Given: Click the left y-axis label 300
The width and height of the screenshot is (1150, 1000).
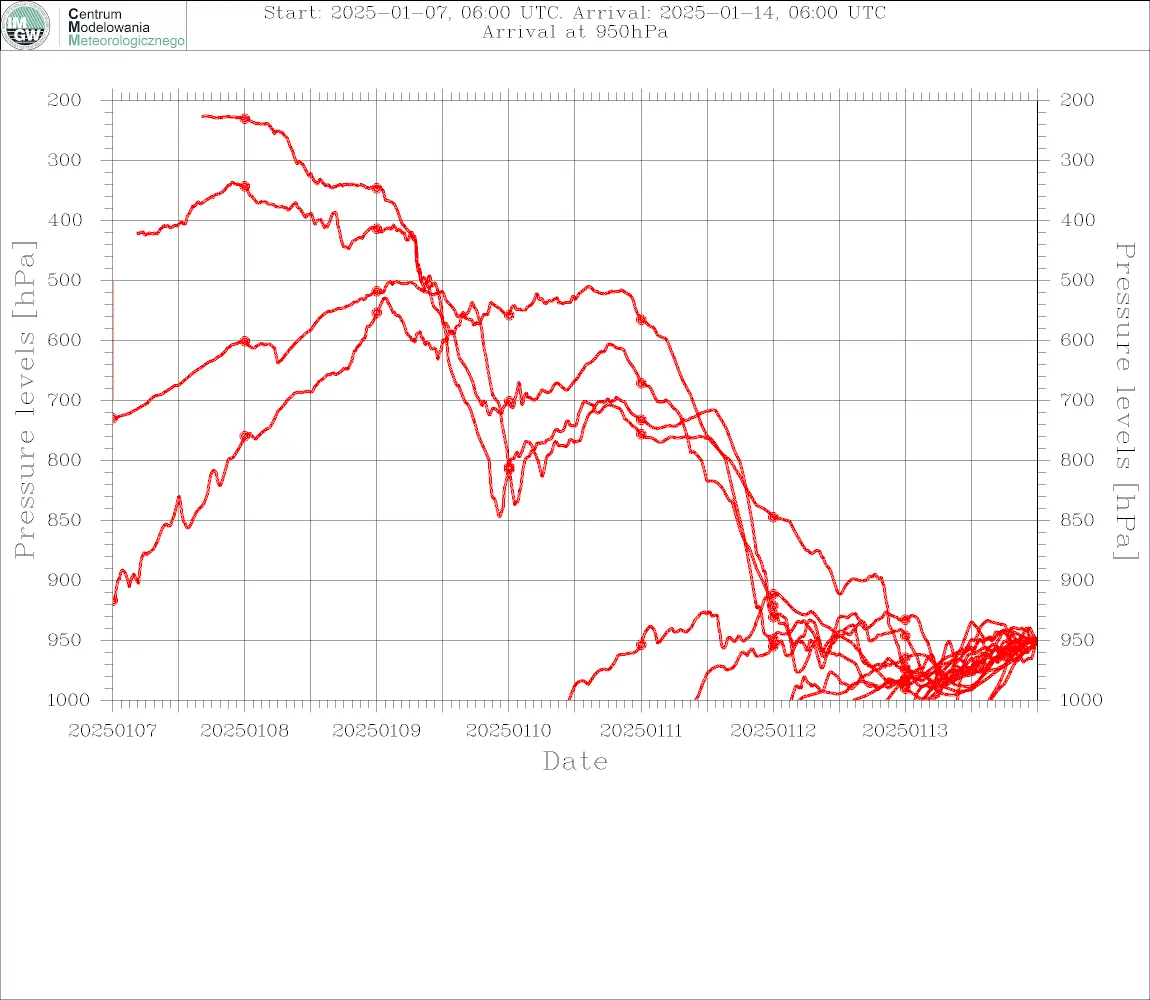Looking at the screenshot, I should [x=65, y=160].
